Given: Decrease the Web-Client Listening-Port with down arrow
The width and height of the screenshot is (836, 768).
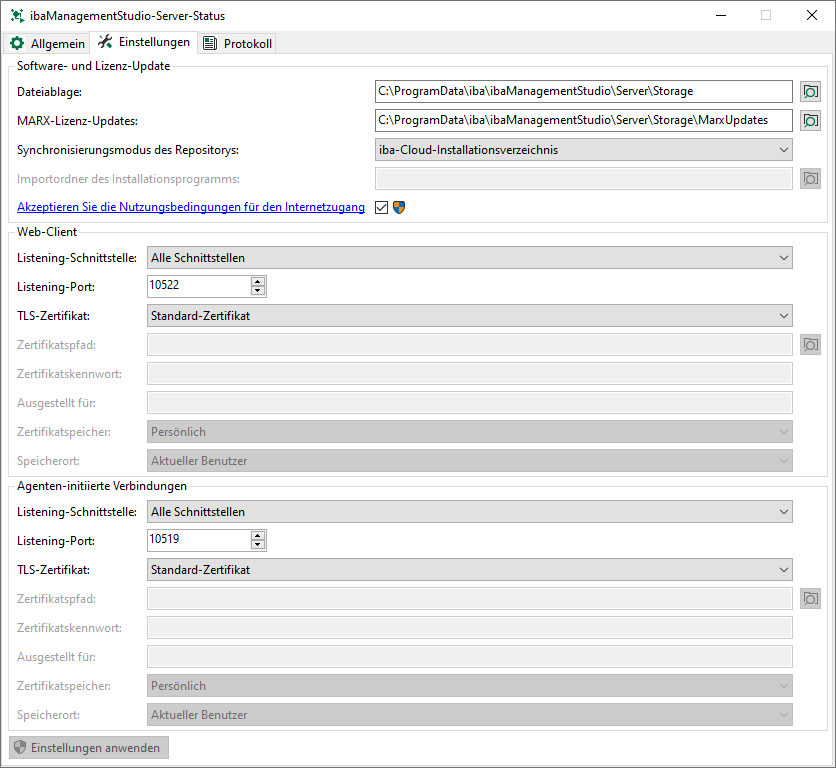Looking at the screenshot, I should click(x=258, y=291).
